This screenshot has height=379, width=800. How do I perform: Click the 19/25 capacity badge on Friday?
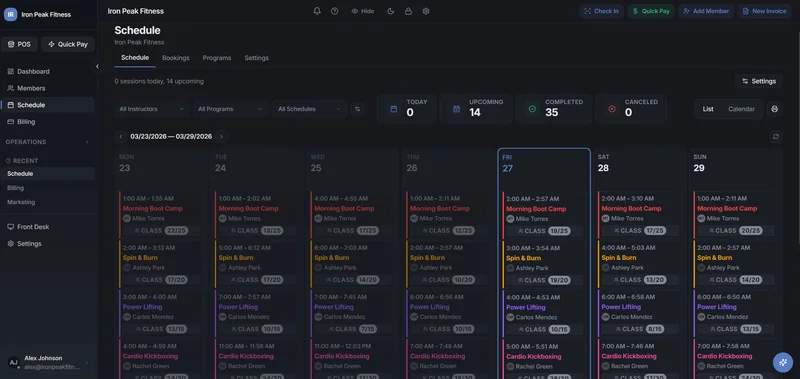point(559,231)
